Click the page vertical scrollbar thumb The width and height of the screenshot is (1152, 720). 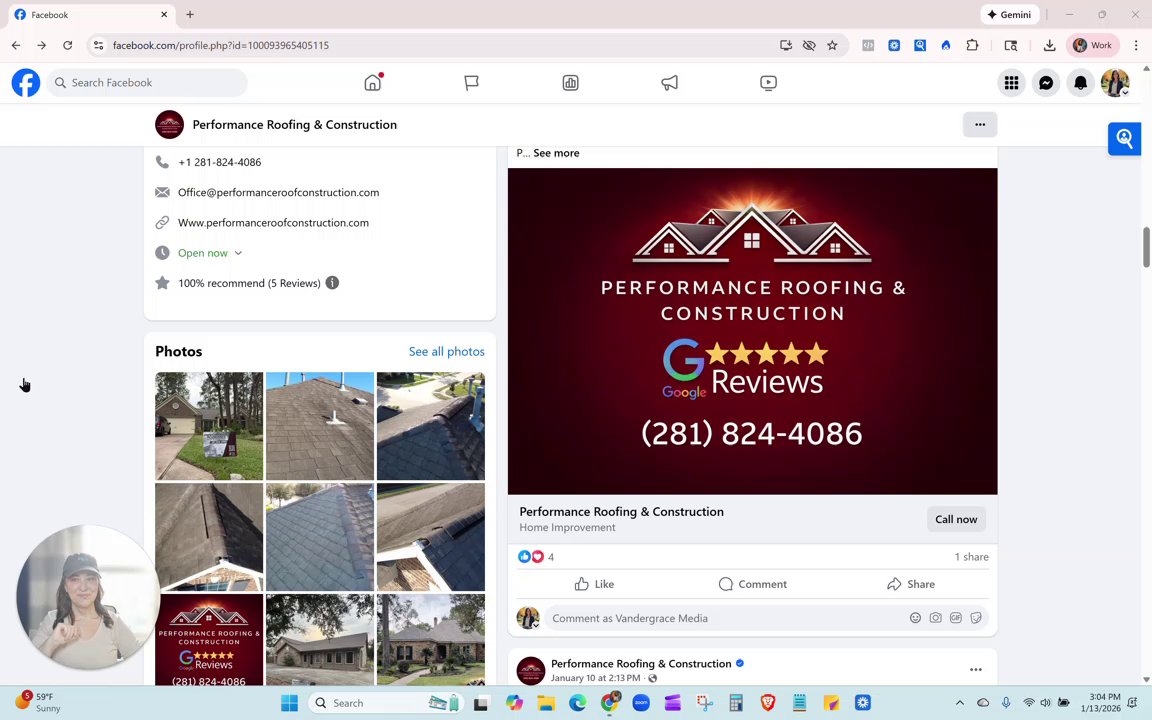[1145, 248]
